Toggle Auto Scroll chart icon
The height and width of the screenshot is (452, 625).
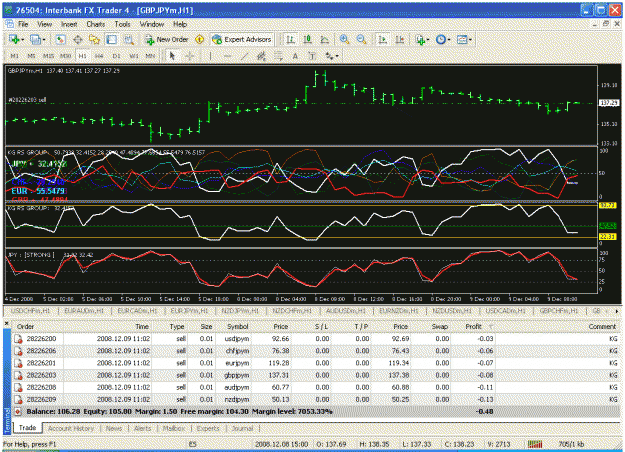382,39
